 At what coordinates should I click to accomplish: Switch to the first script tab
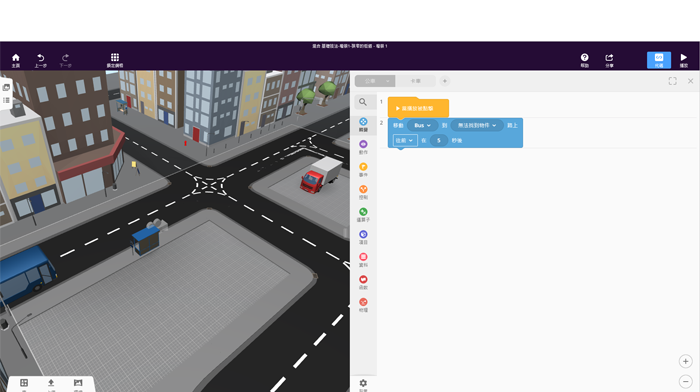pyautogui.click(x=371, y=81)
